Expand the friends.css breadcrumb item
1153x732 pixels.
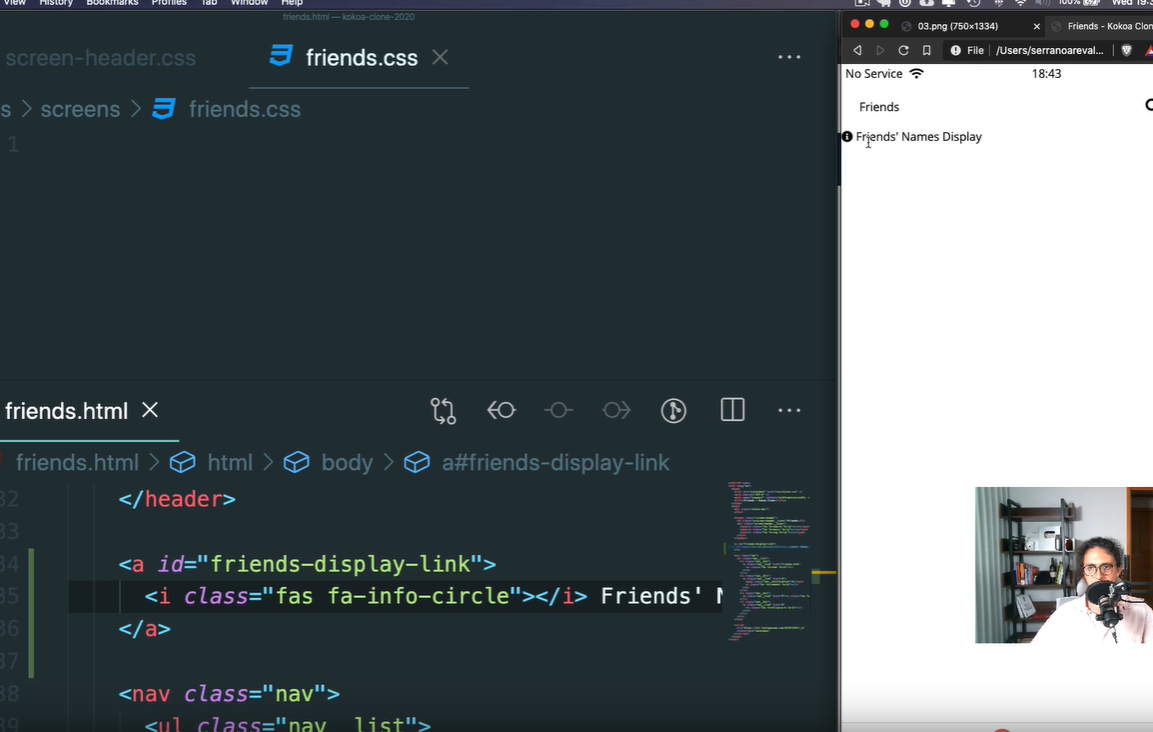(244, 109)
